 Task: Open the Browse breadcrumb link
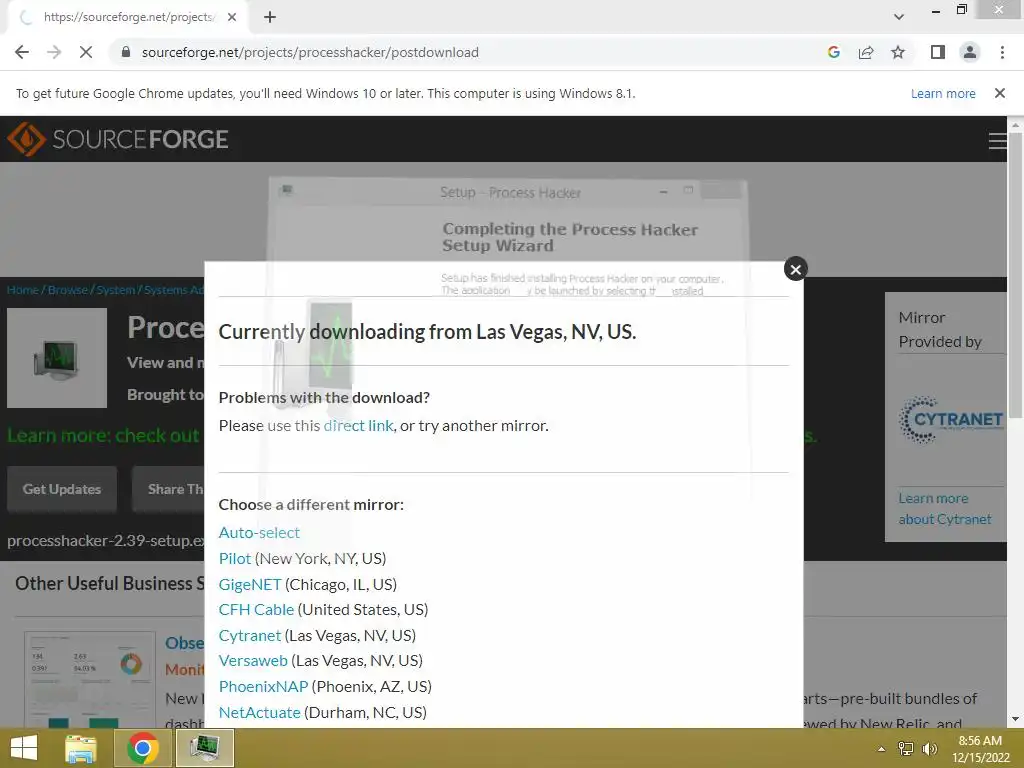click(67, 290)
